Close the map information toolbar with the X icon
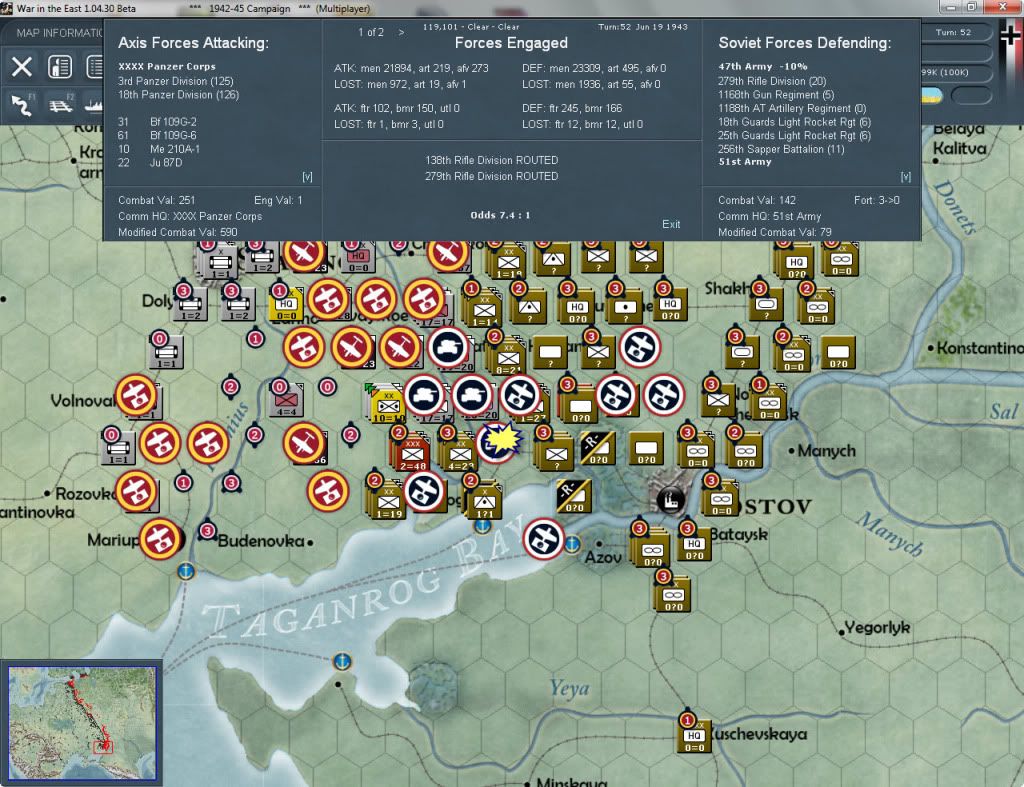Image resolution: width=1024 pixels, height=787 pixels. pyautogui.click(x=22, y=67)
